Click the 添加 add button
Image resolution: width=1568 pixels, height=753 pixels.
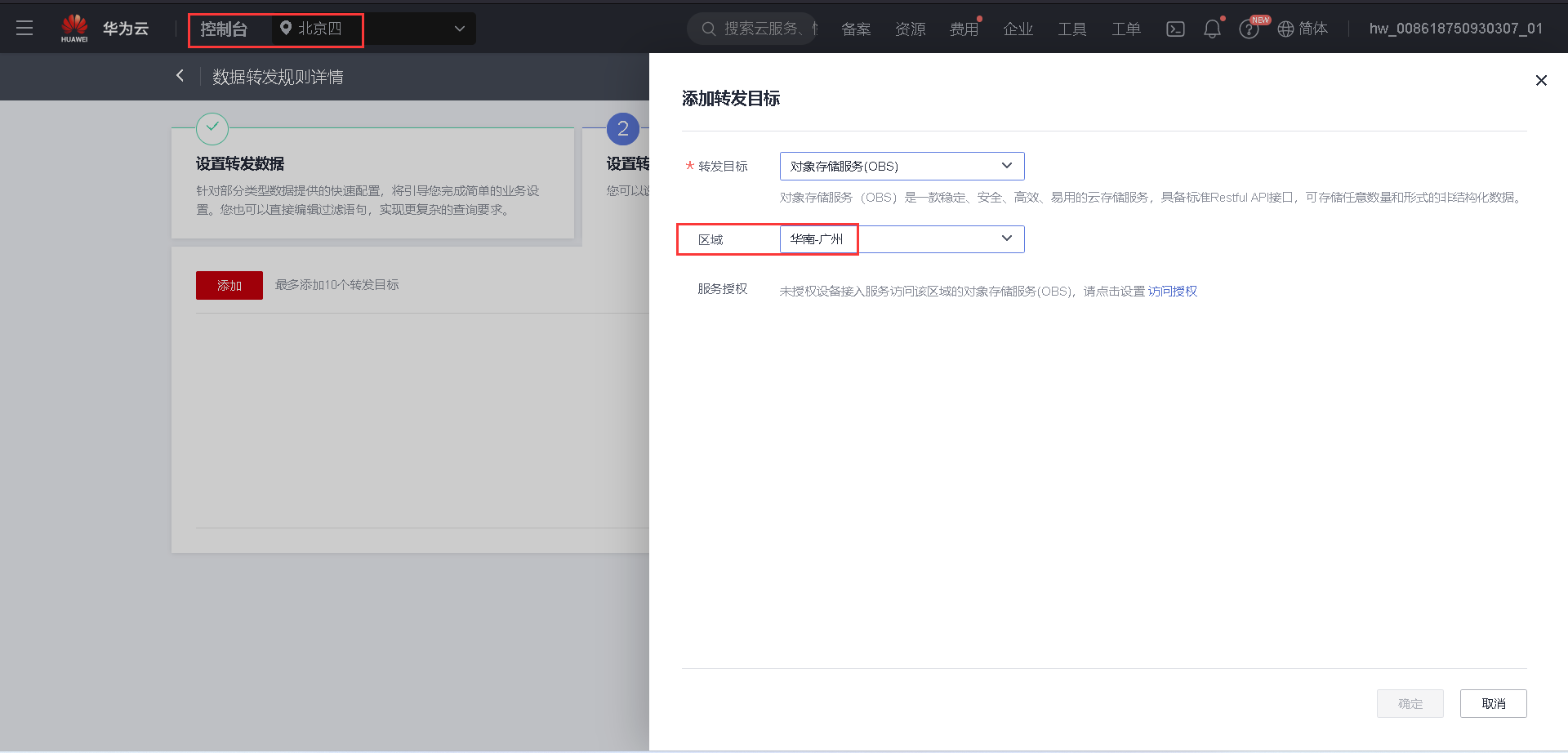[x=229, y=285]
